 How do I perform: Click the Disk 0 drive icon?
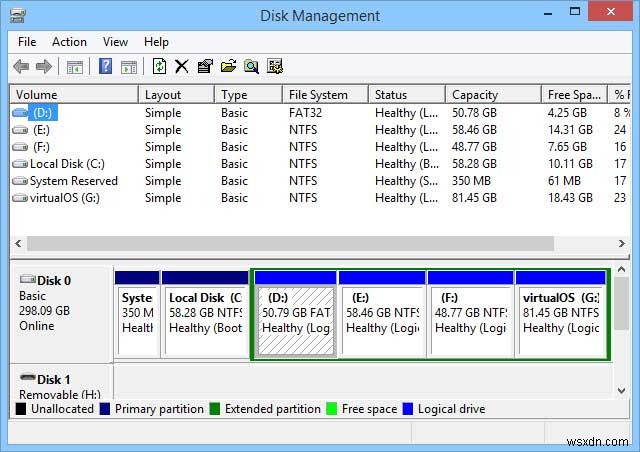(28, 279)
